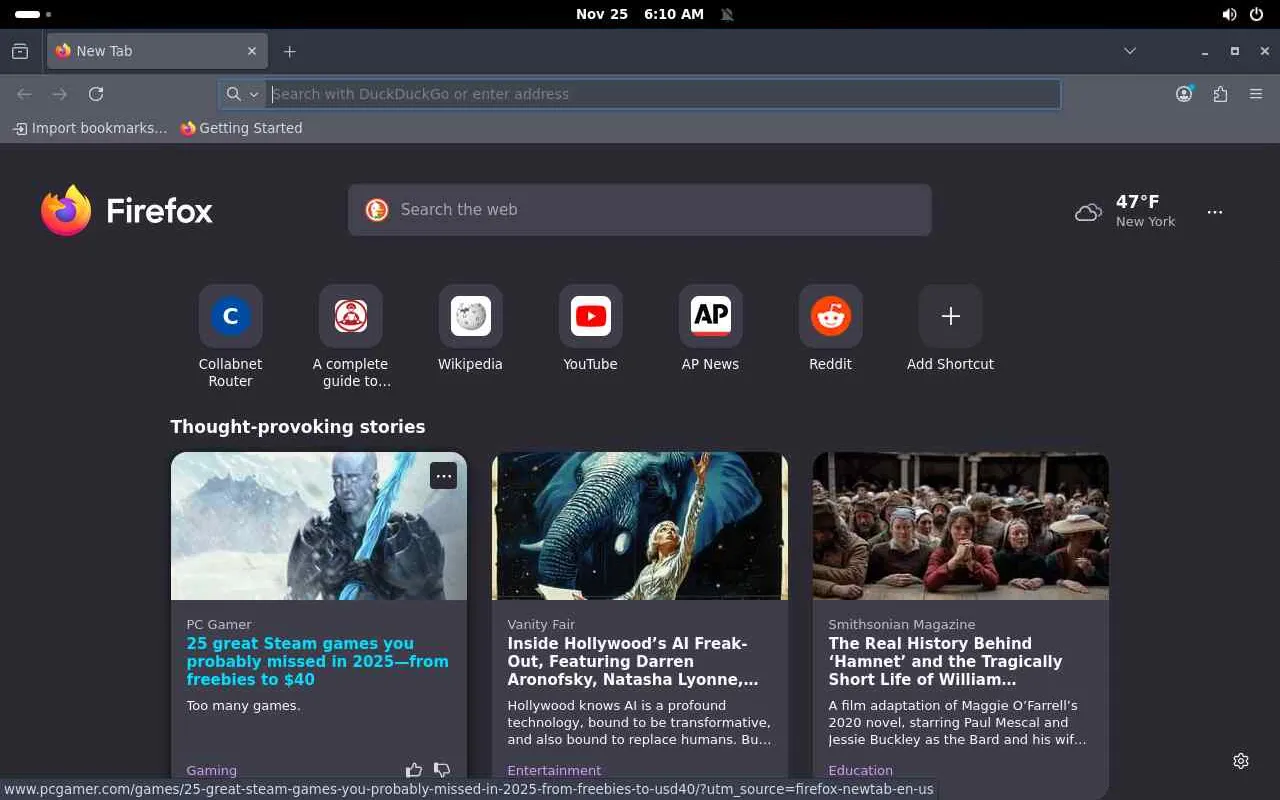1280x800 pixels.
Task: Click the "Smithsonian Magazine" publisher label
Action: (x=902, y=625)
